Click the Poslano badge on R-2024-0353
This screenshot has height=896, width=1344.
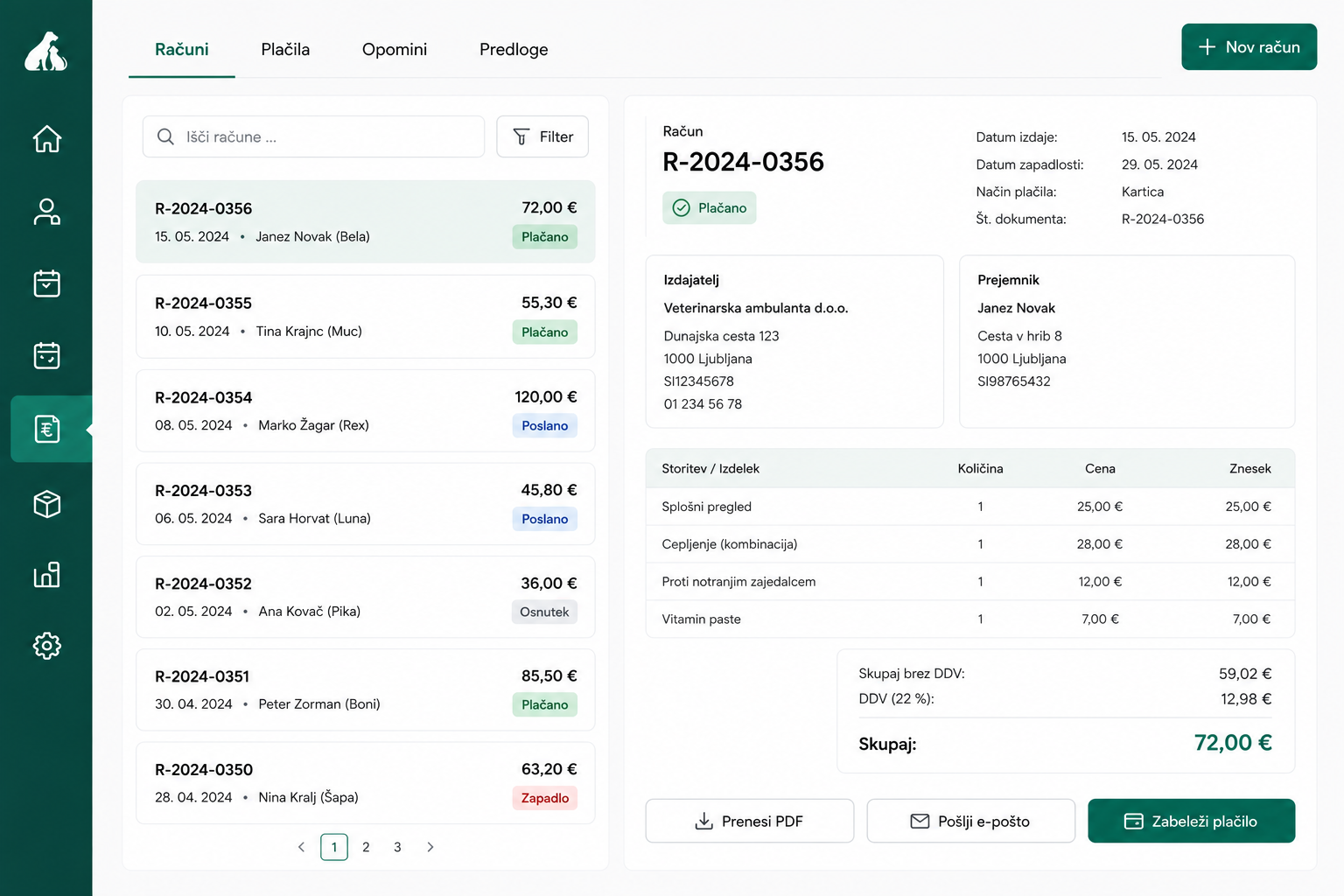[x=544, y=519]
